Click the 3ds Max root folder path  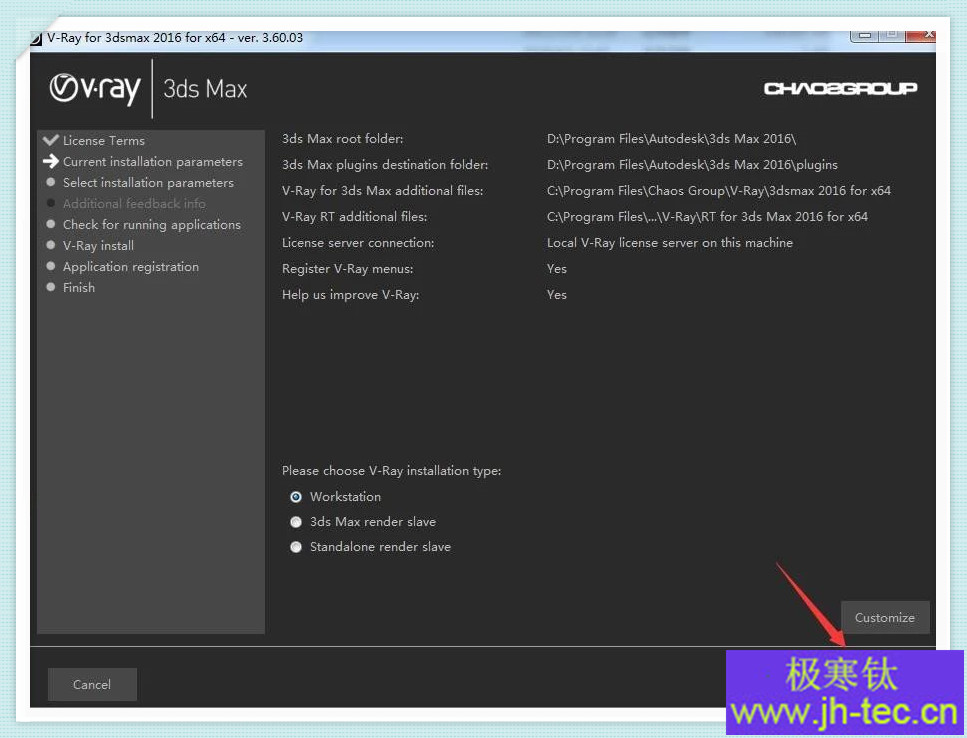coord(671,139)
